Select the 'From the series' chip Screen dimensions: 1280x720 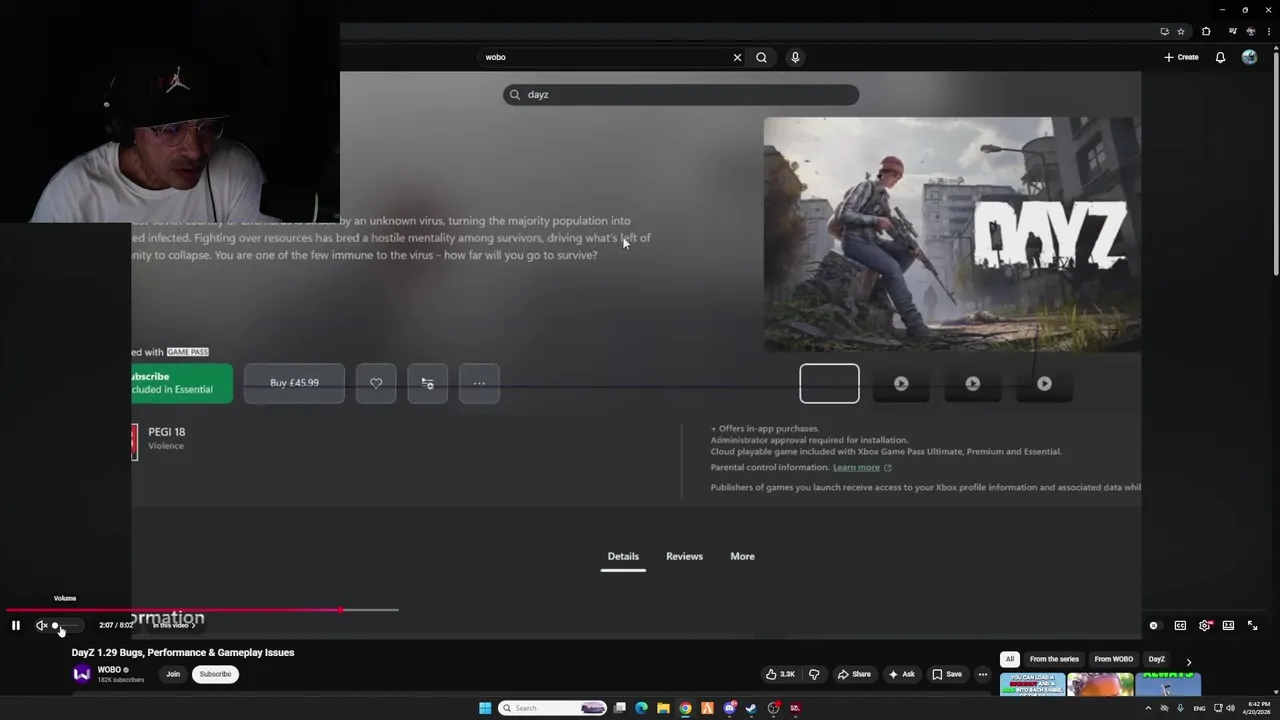[1054, 660]
